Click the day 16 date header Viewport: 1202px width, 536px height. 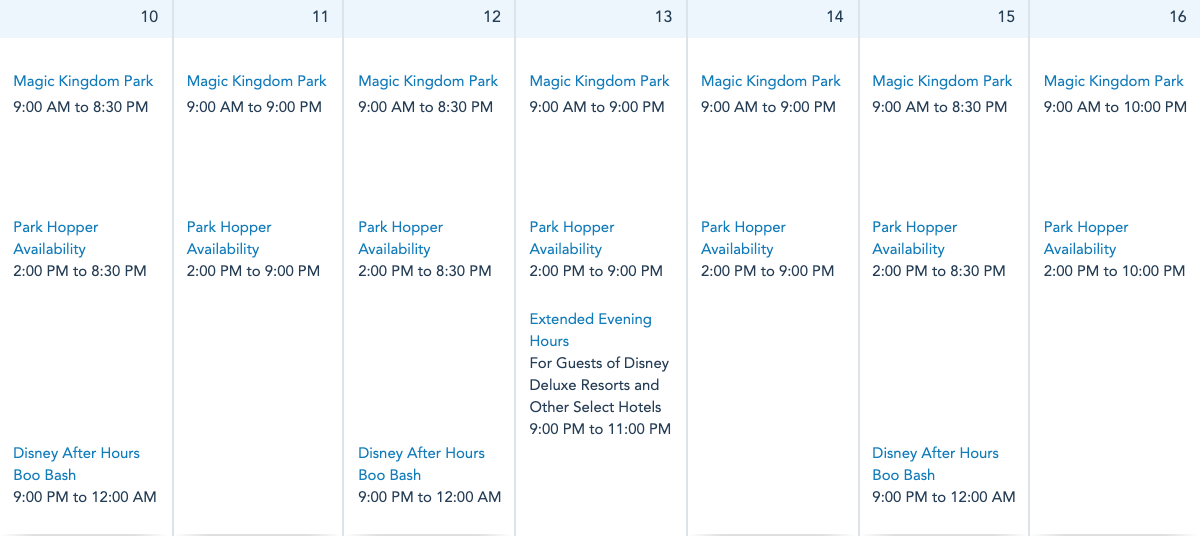(x=1177, y=17)
